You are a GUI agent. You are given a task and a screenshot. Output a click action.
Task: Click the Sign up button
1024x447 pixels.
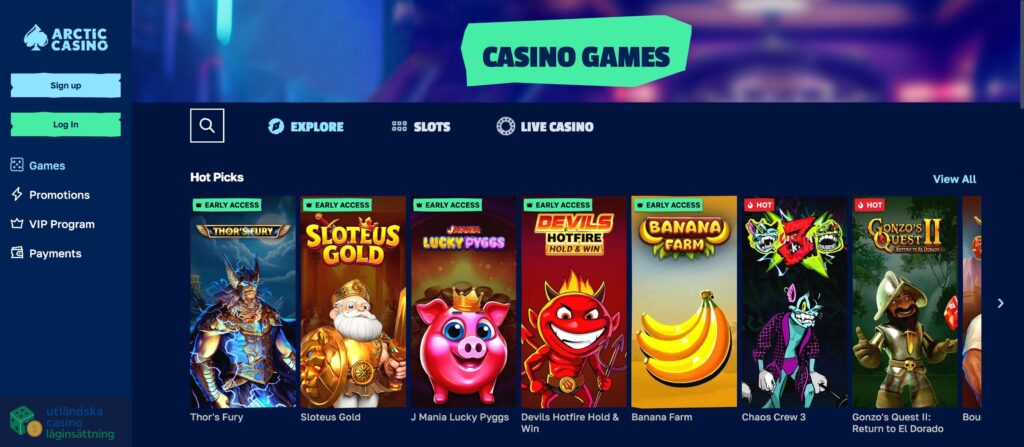pyautogui.click(x=66, y=86)
